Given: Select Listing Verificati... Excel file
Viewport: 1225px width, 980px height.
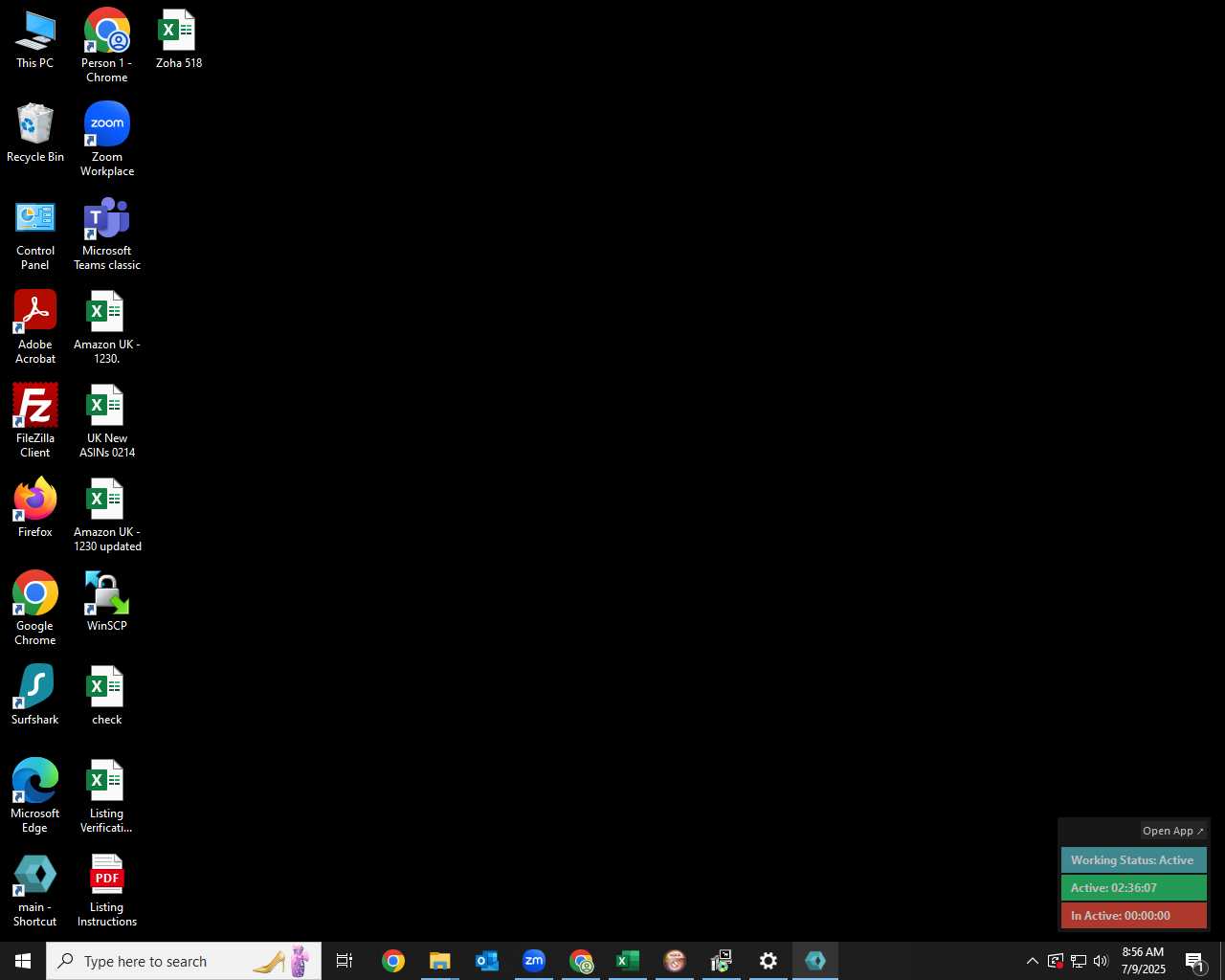Looking at the screenshot, I should pyautogui.click(x=107, y=797).
